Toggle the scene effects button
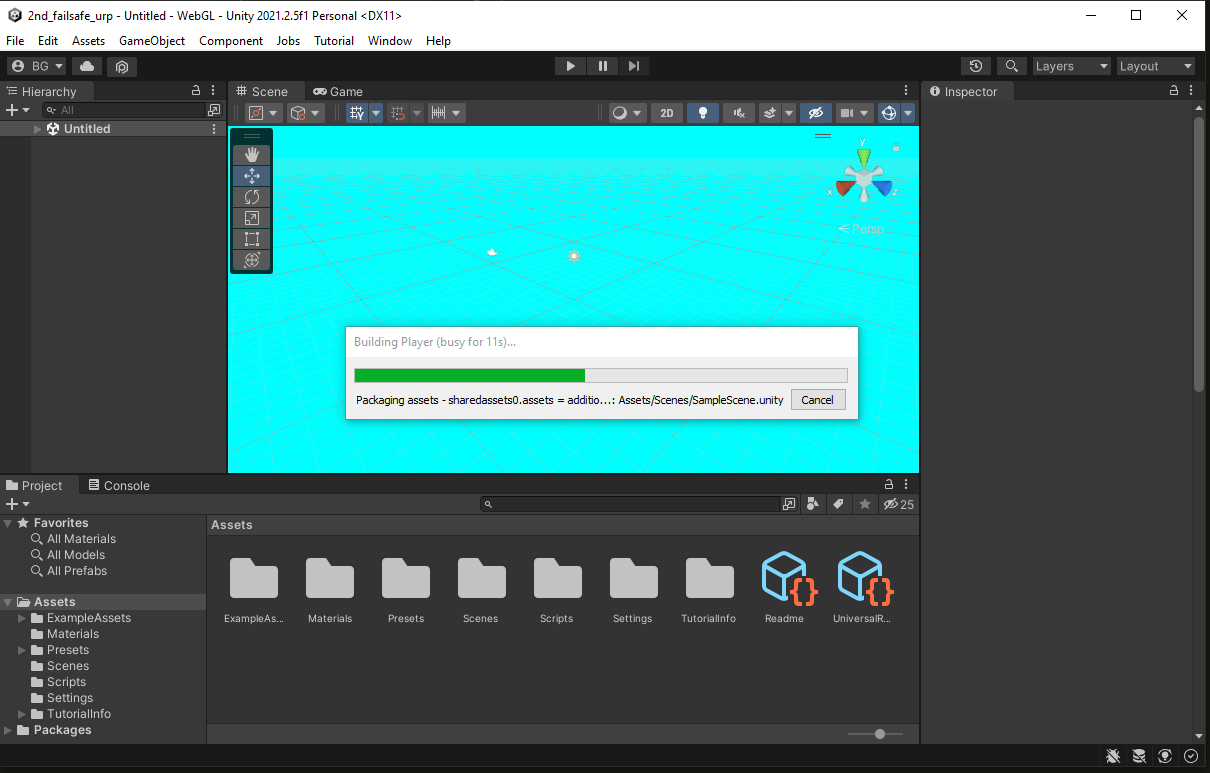Screen dimensions: 1210x773 (x=769, y=112)
